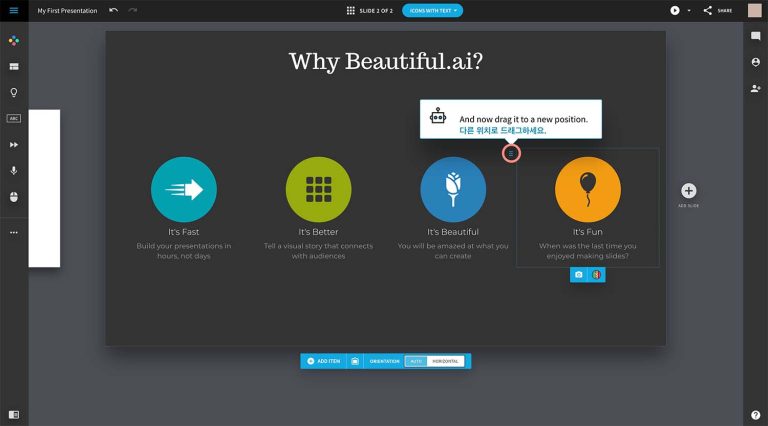Click the undo arrow

click(113, 10)
